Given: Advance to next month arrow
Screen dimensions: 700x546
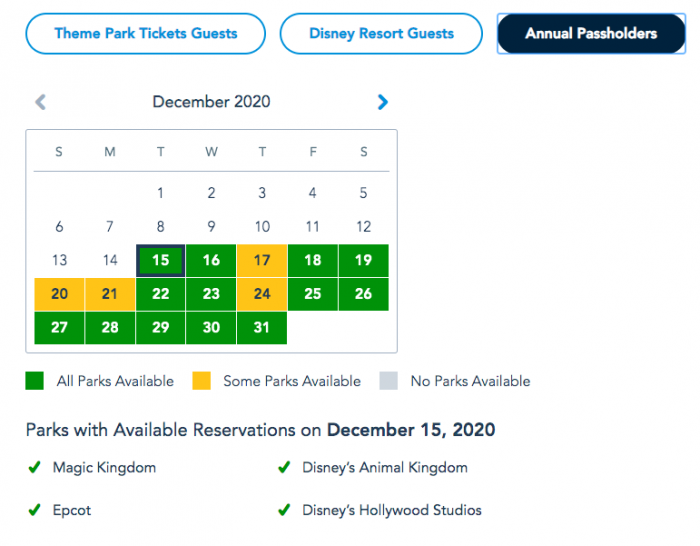Looking at the screenshot, I should click(382, 102).
